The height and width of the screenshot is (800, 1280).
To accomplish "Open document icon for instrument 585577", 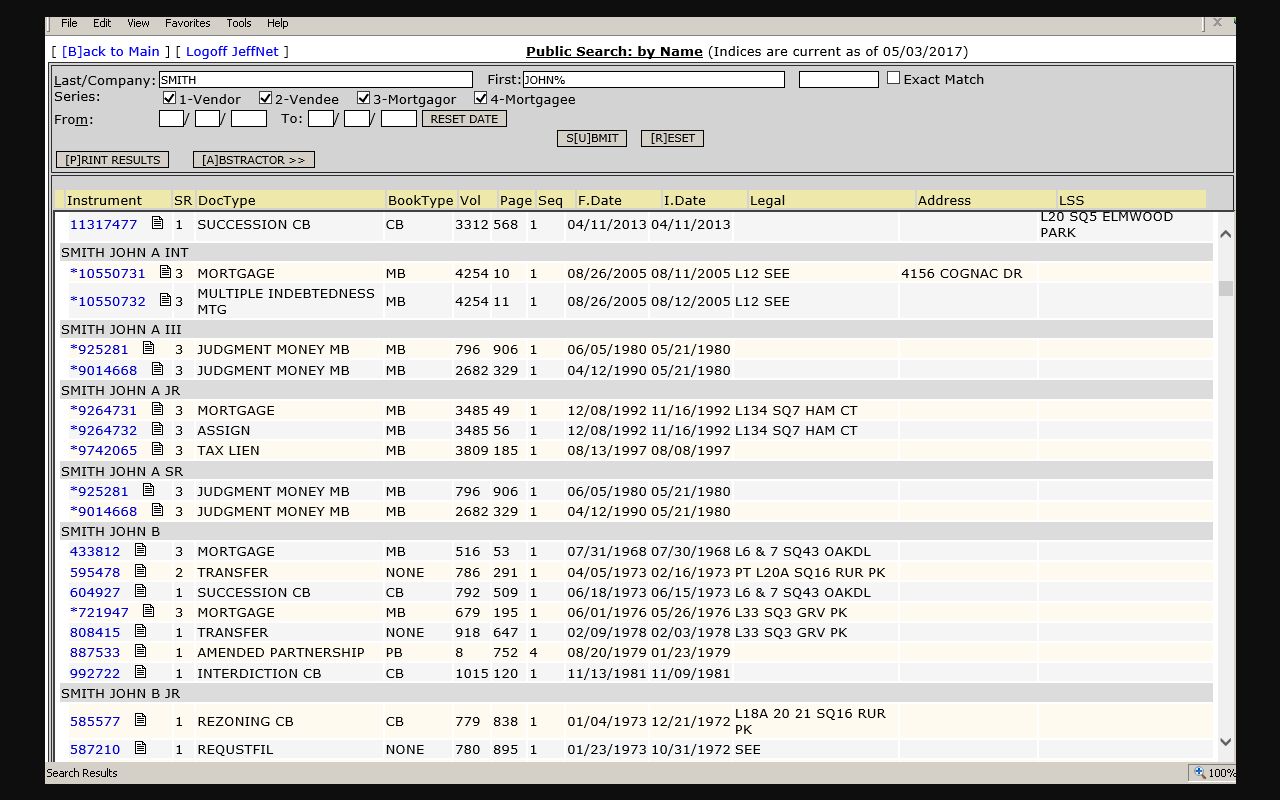I will tap(140, 719).
